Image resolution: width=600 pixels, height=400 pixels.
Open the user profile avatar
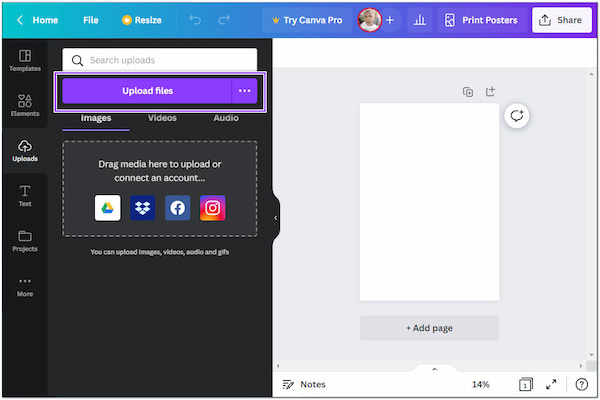point(369,20)
